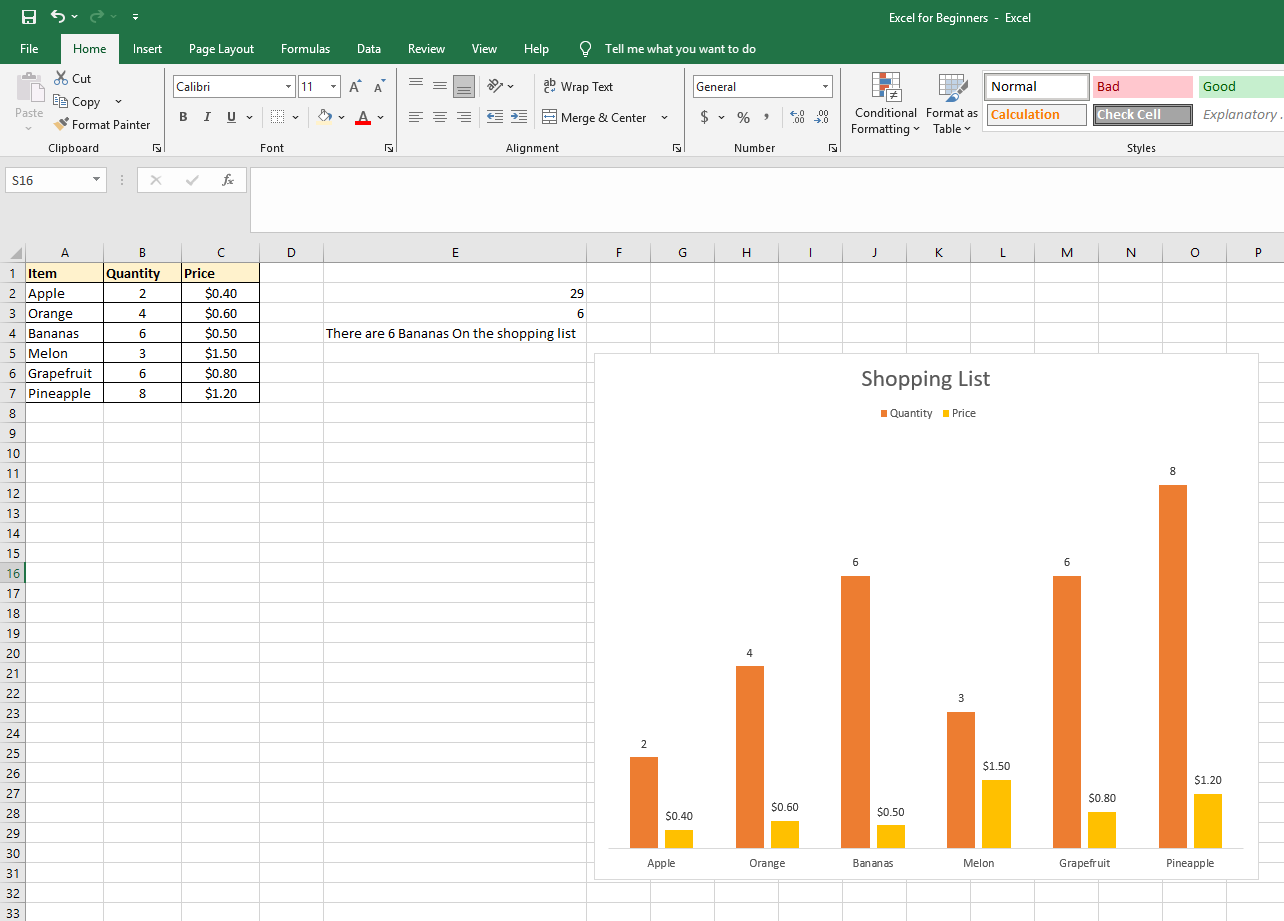Click the Orientation text angle icon

[495, 86]
